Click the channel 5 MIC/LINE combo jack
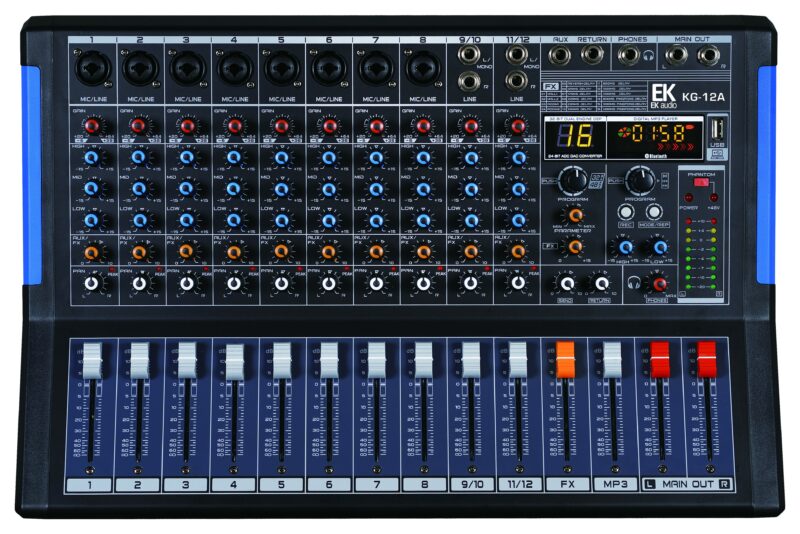This screenshot has width=800, height=534. pyautogui.click(x=282, y=68)
